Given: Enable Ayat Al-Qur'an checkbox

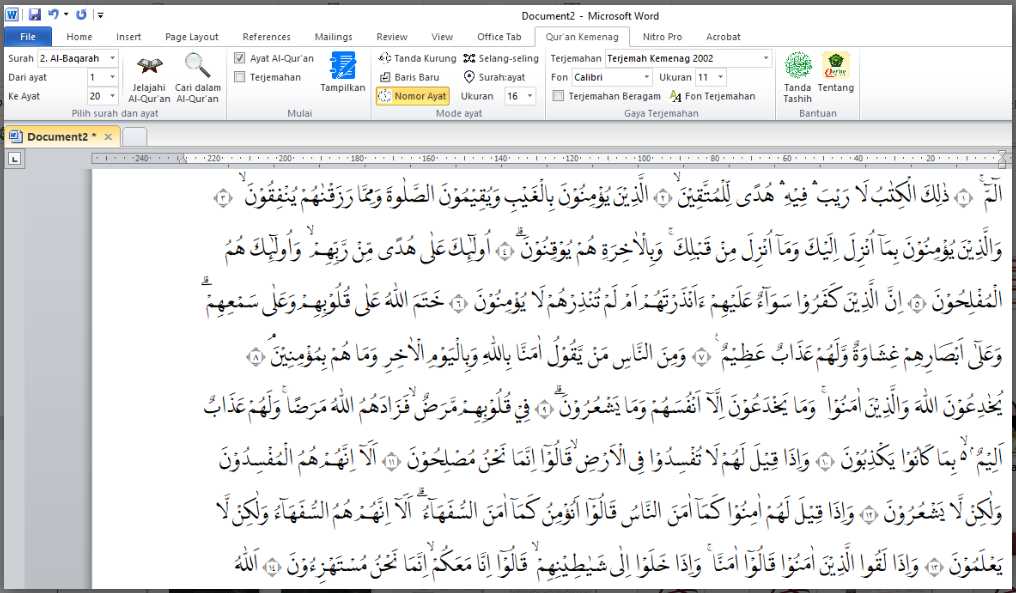Looking at the screenshot, I should [240, 58].
